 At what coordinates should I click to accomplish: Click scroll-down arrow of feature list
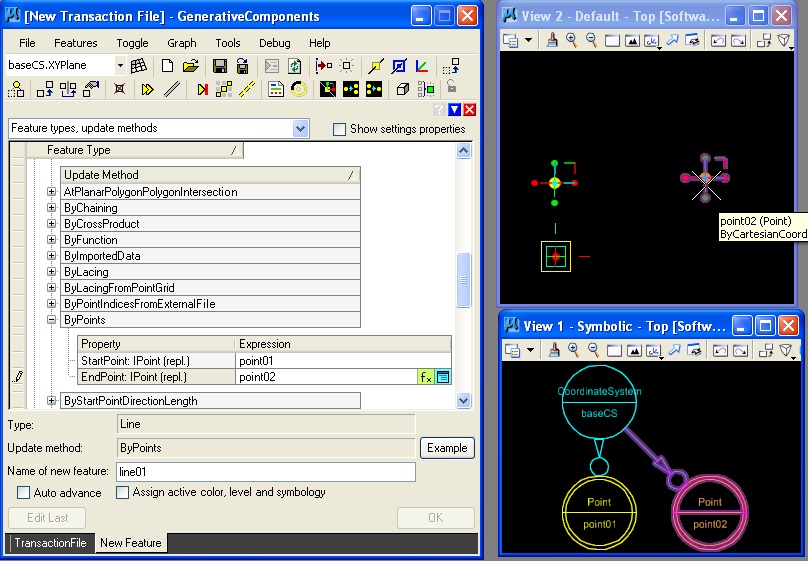(463, 400)
